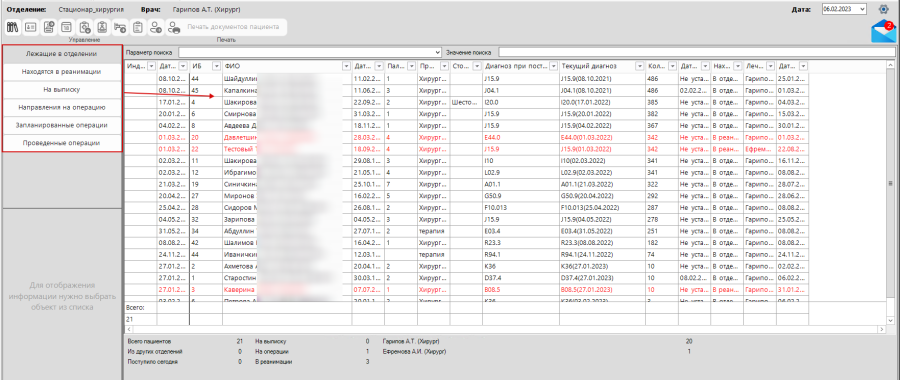Viewport: 900px width, 380px height.
Task: Click the patient print icon
Action: (174, 26)
